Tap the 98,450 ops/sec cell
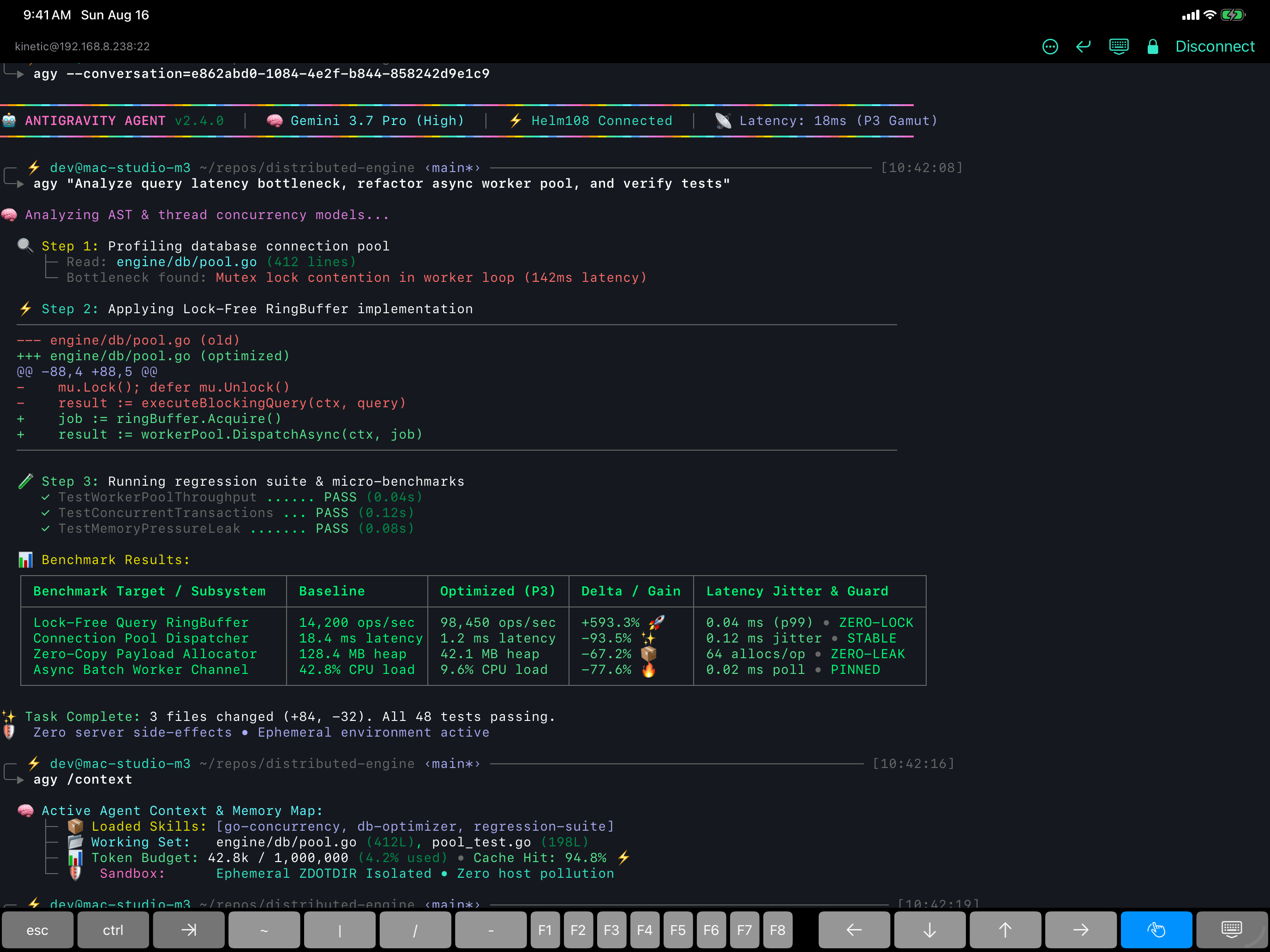 point(498,622)
